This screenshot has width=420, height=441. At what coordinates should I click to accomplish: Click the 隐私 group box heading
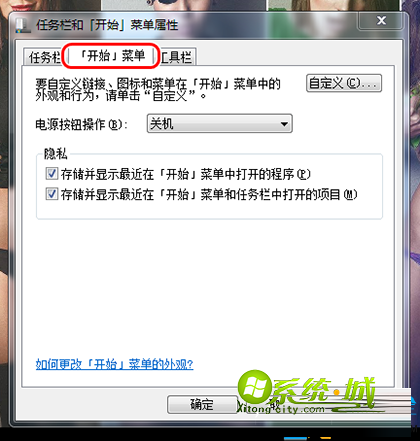click(x=56, y=154)
